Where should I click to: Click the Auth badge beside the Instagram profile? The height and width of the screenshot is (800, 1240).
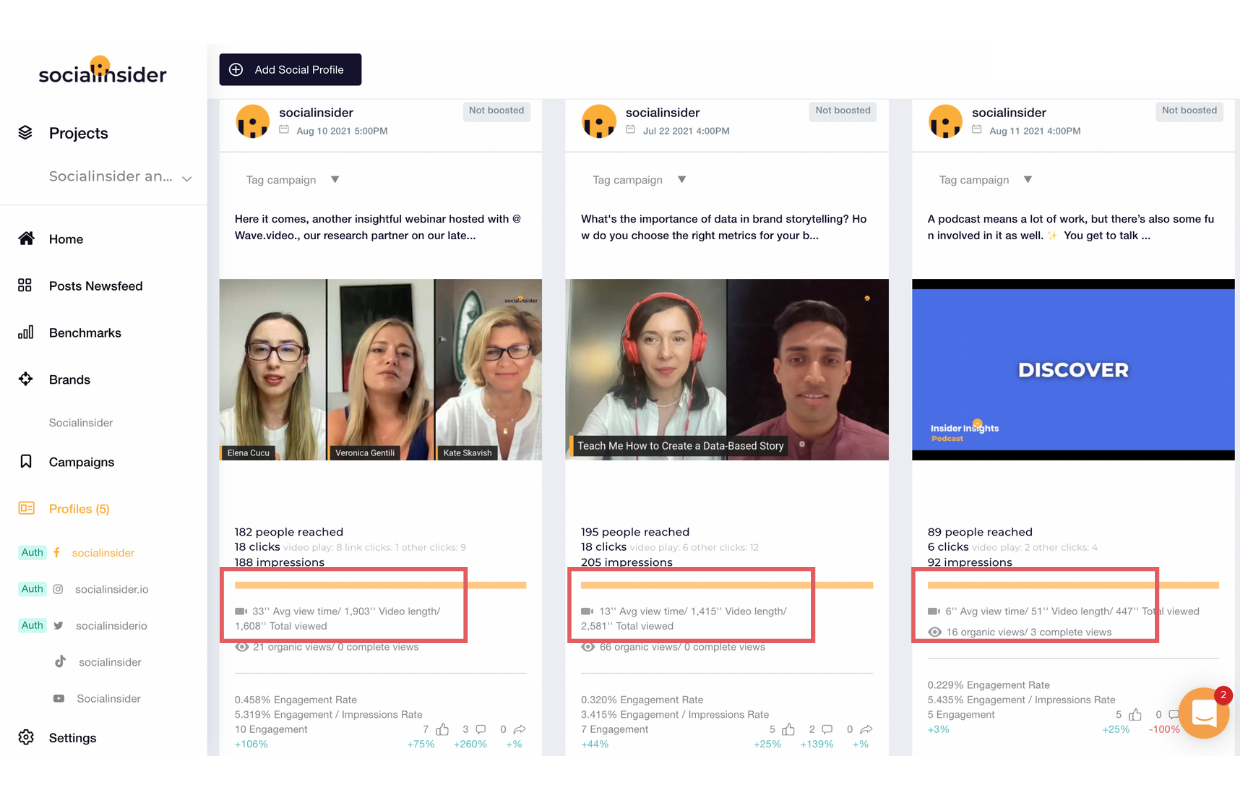pyautogui.click(x=33, y=590)
